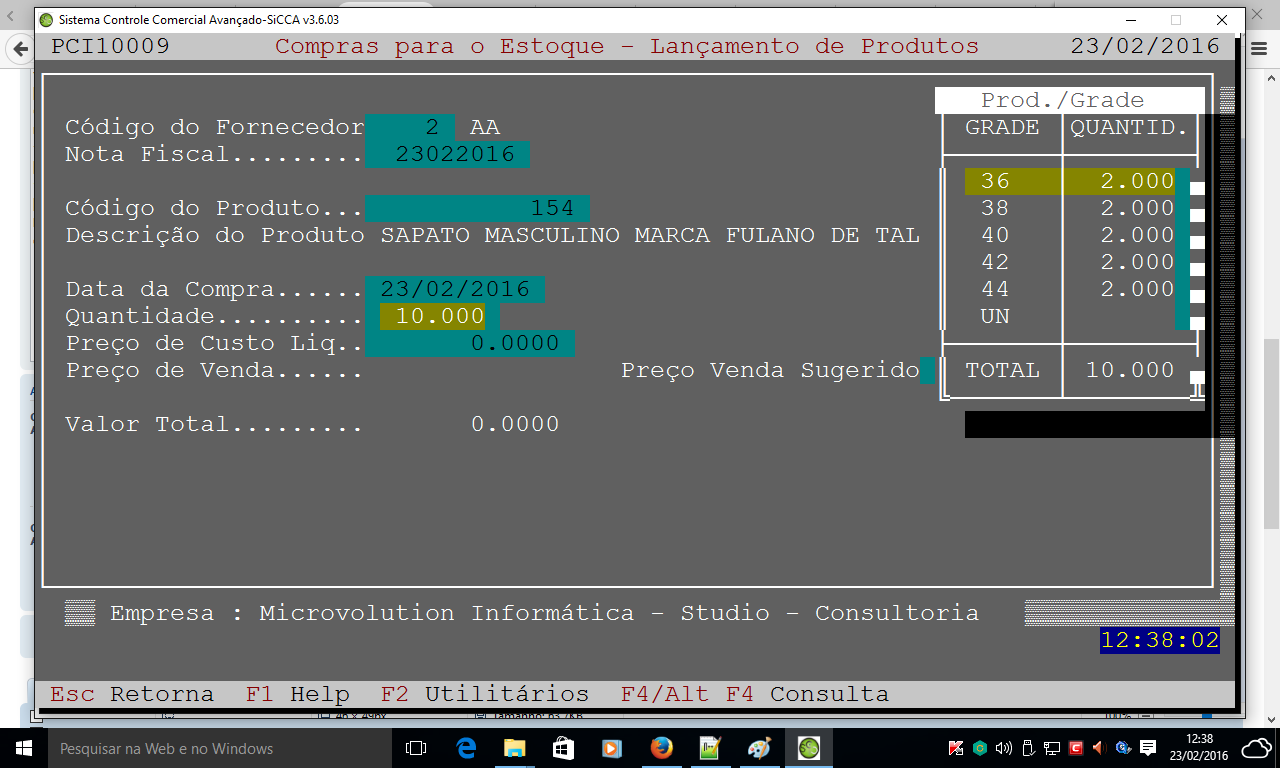Viewport: 1280px width, 768px height.
Task: Click the header date 23/02/2016 in SiCCA
Action: point(1145,46)
